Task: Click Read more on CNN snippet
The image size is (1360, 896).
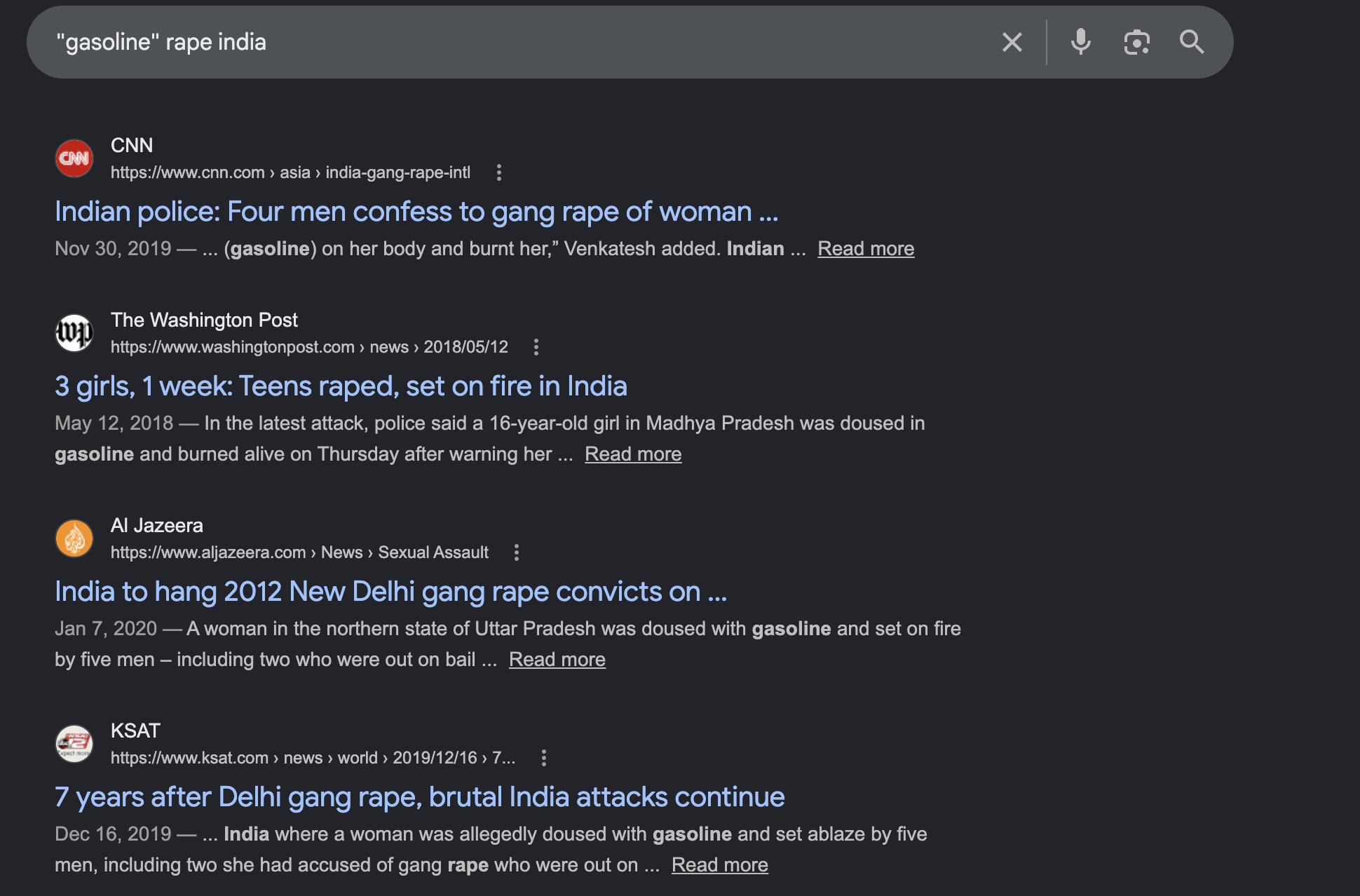Action: click(866, 249)
